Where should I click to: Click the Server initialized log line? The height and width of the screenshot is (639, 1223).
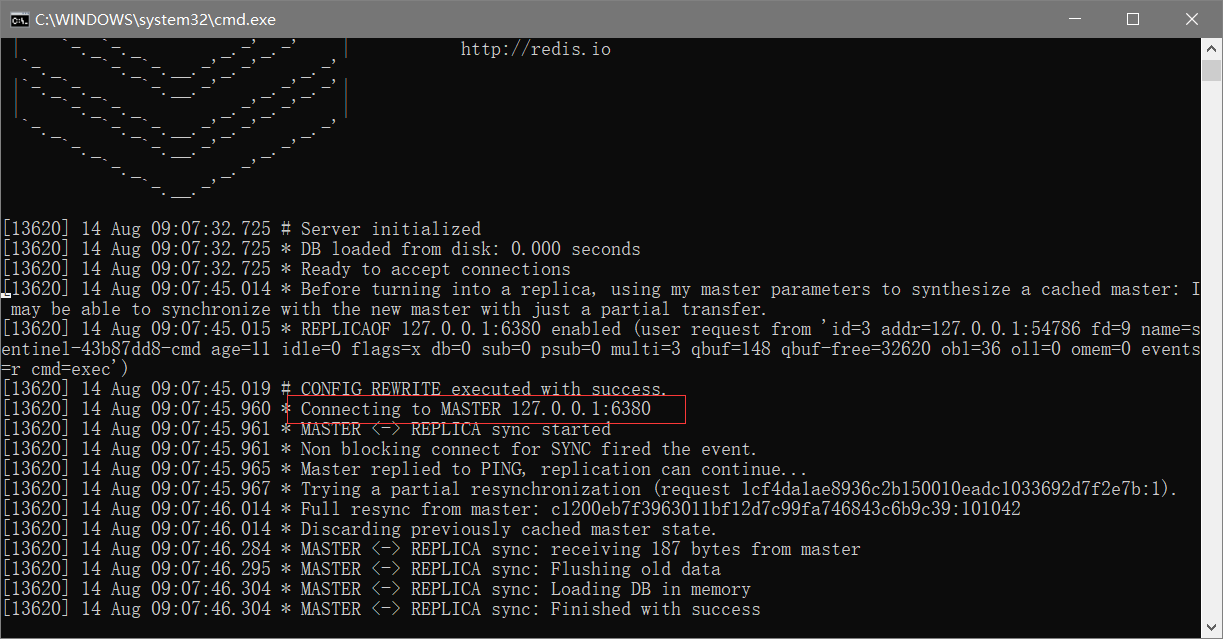[241, 229]
